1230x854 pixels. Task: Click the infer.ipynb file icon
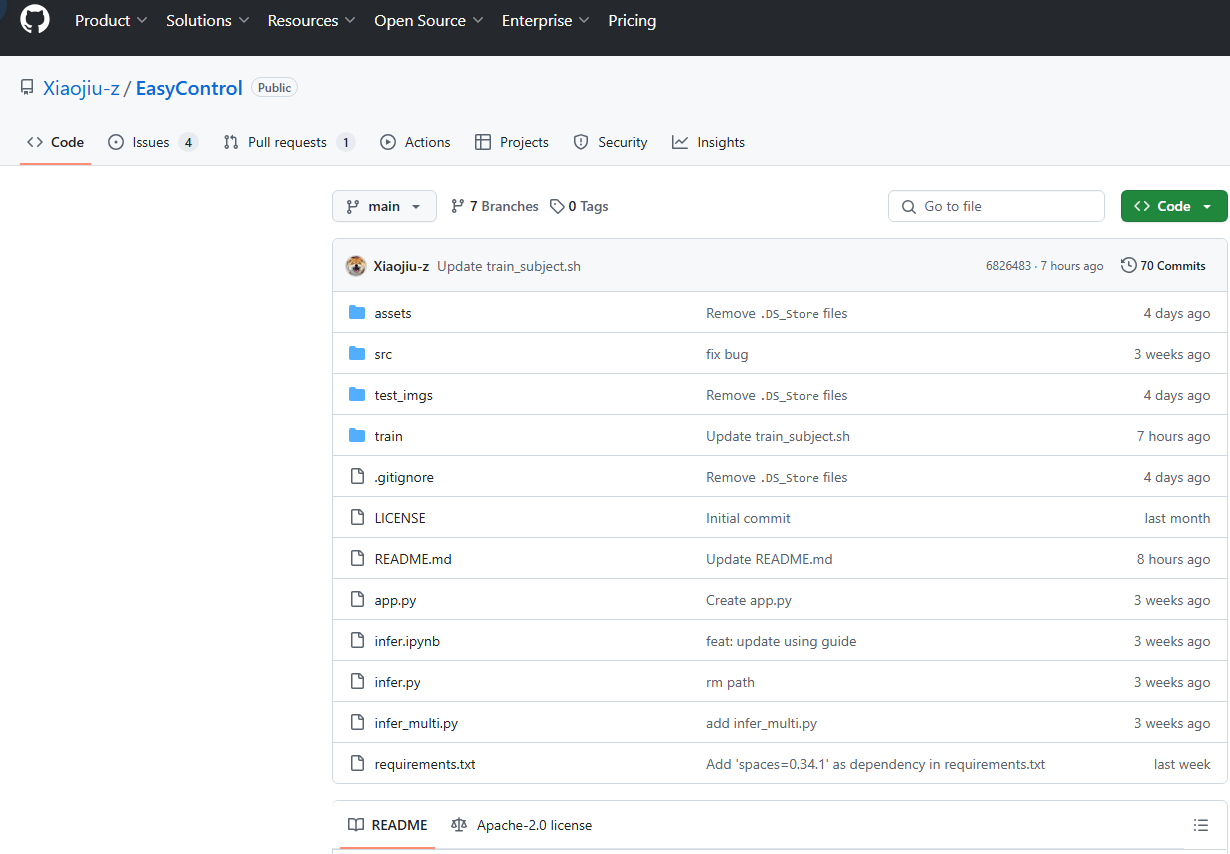[357, 641]
